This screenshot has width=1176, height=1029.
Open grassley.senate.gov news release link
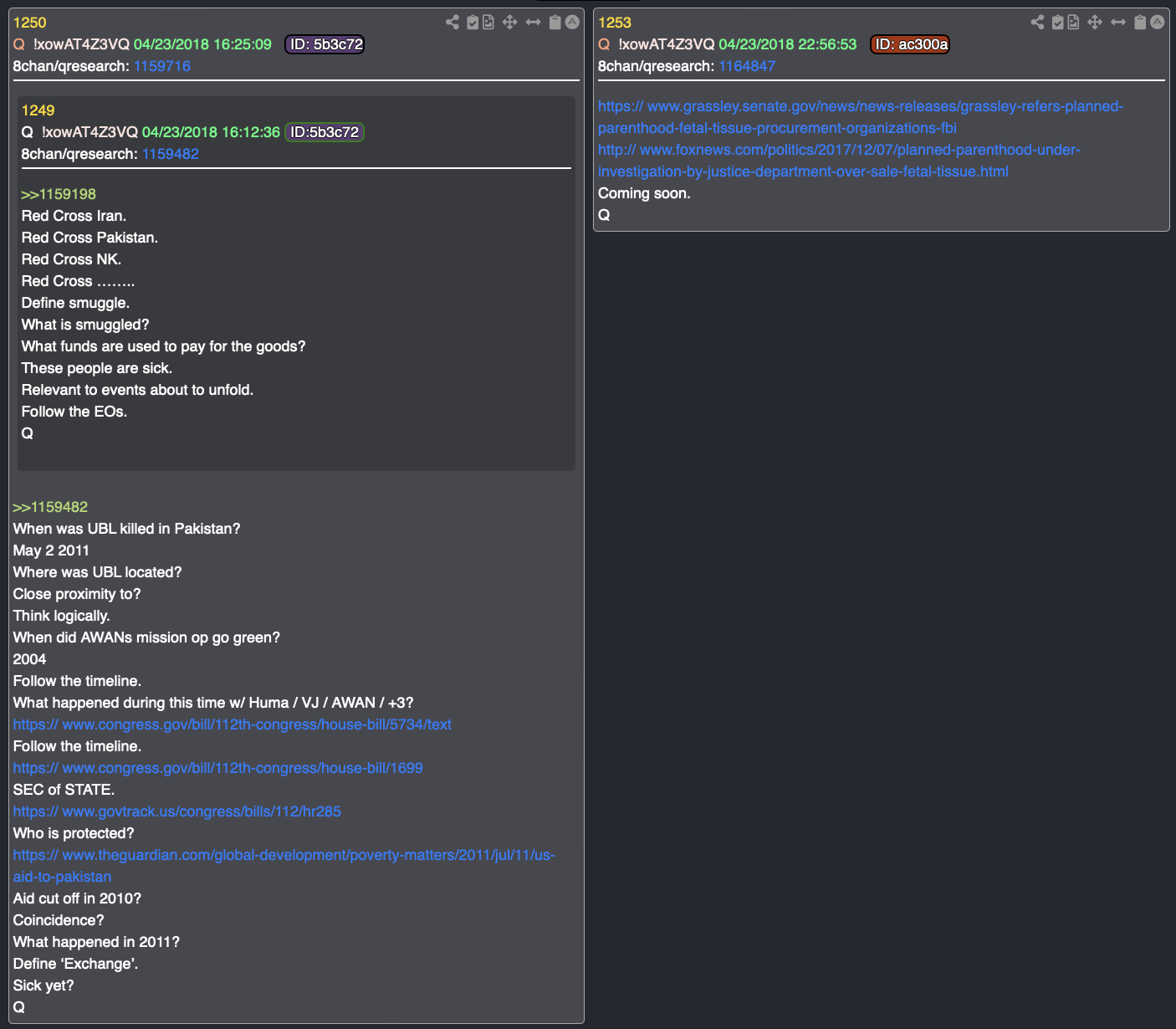[x=861, y=117]
